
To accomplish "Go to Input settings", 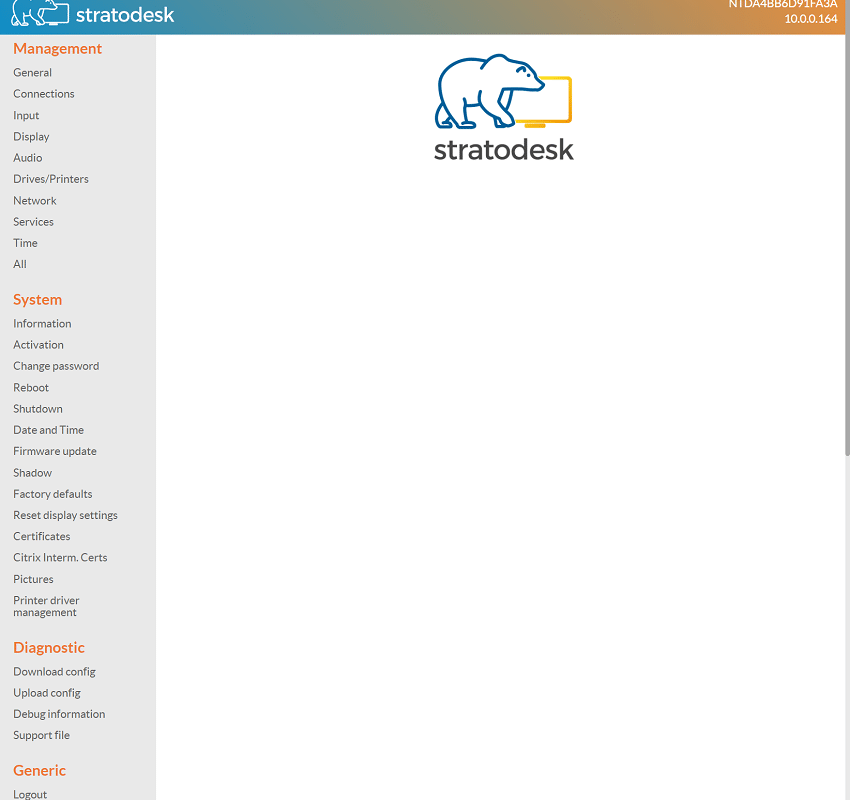I will click(26, 115).
